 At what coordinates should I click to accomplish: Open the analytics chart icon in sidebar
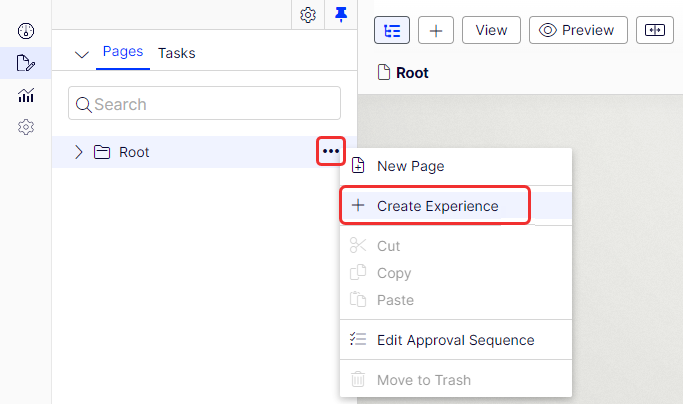point(26,95)
